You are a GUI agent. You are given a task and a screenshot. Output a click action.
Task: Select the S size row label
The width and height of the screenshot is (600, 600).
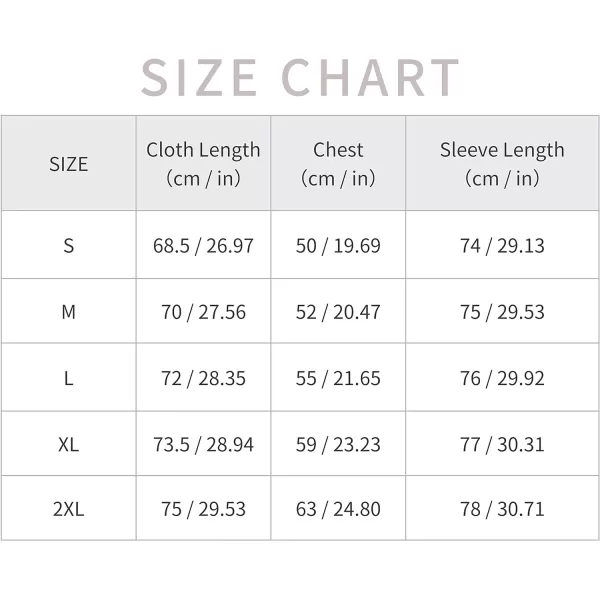point(68,246)
